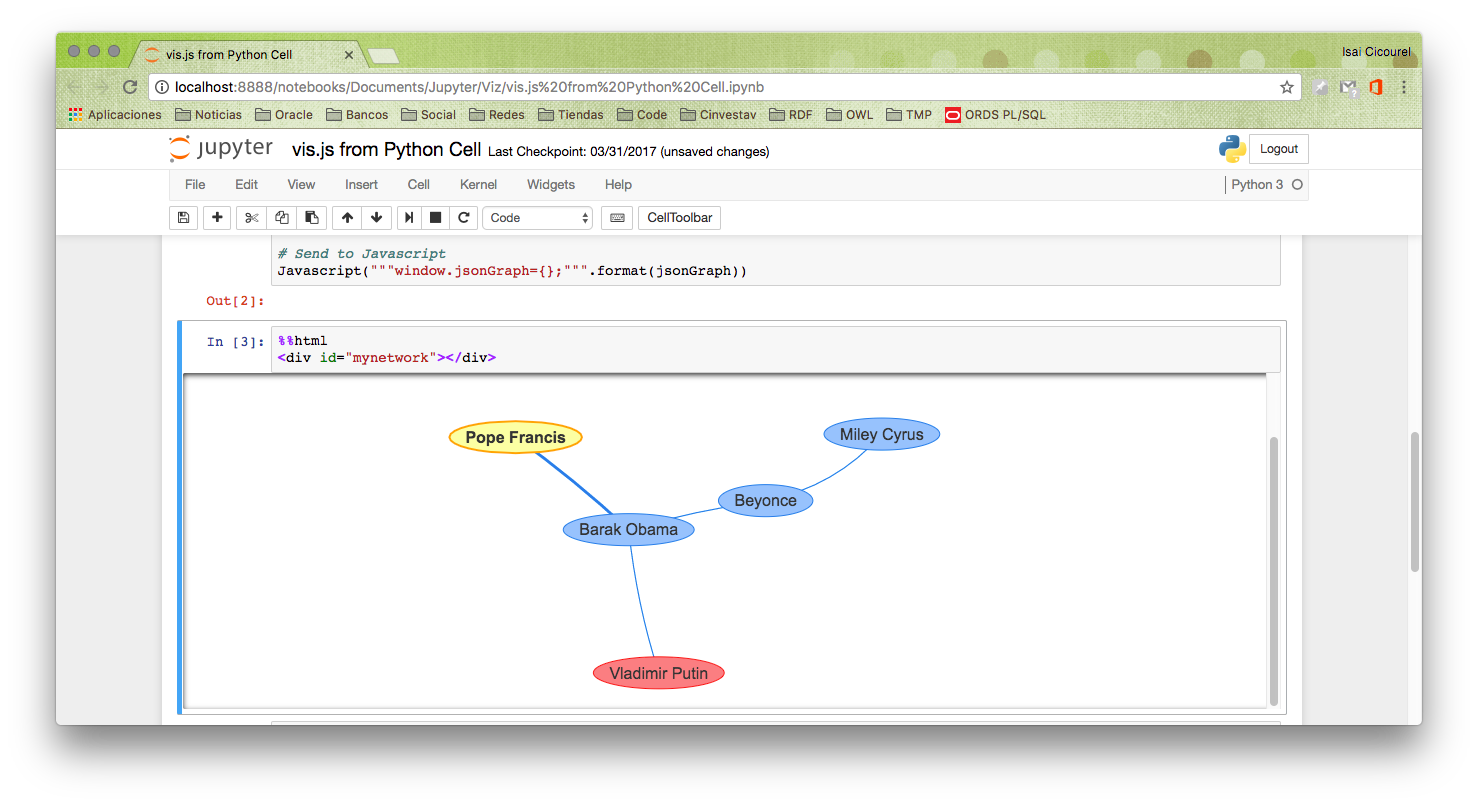Open the command palette keyboard icon
The width and height of the screenshot is (1478, 805).
pyautogui.click(x=616, y=217)
